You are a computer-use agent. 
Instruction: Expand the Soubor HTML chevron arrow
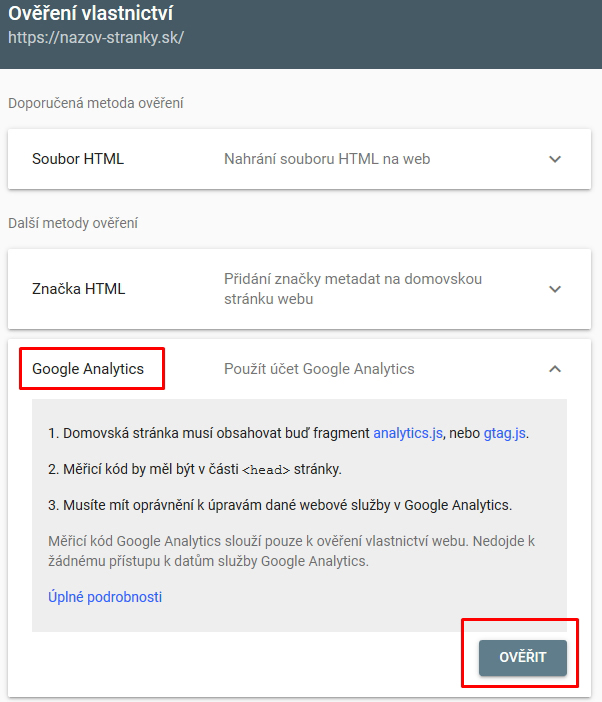556,159
